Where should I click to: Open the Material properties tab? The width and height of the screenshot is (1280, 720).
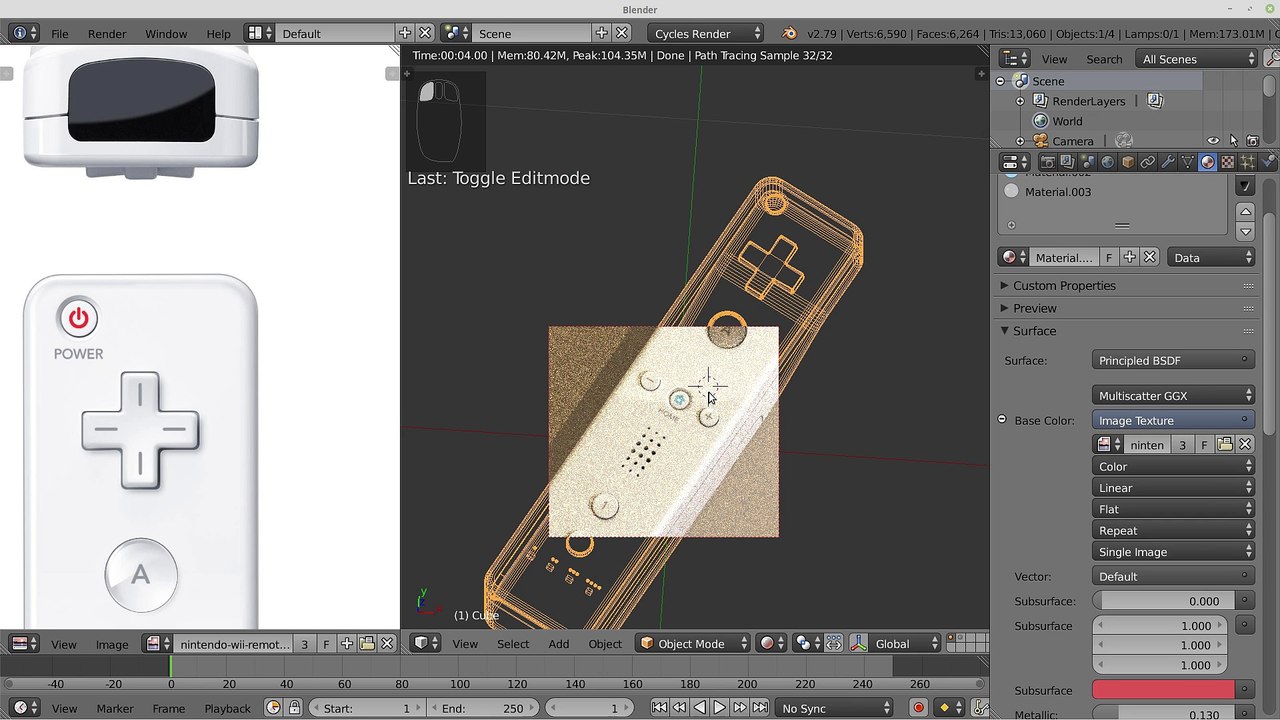pos(1208,162)
